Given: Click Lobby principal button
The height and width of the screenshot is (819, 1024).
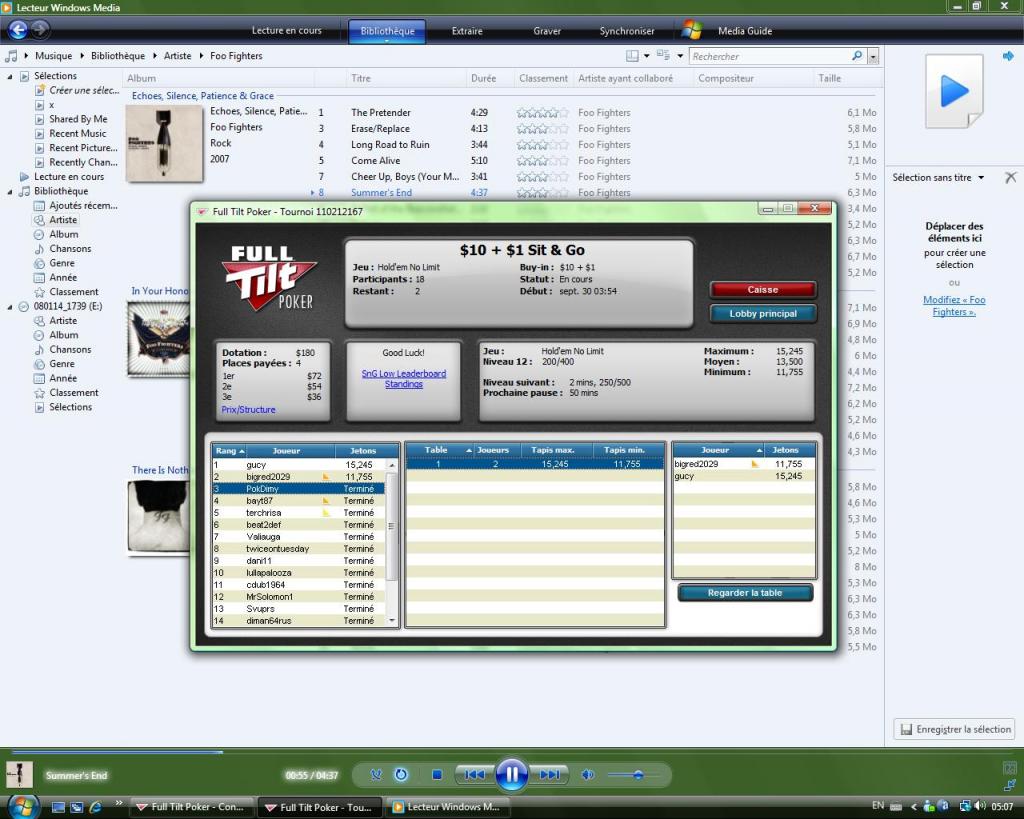Looking at the screenshot, I should tap(763, 313).
